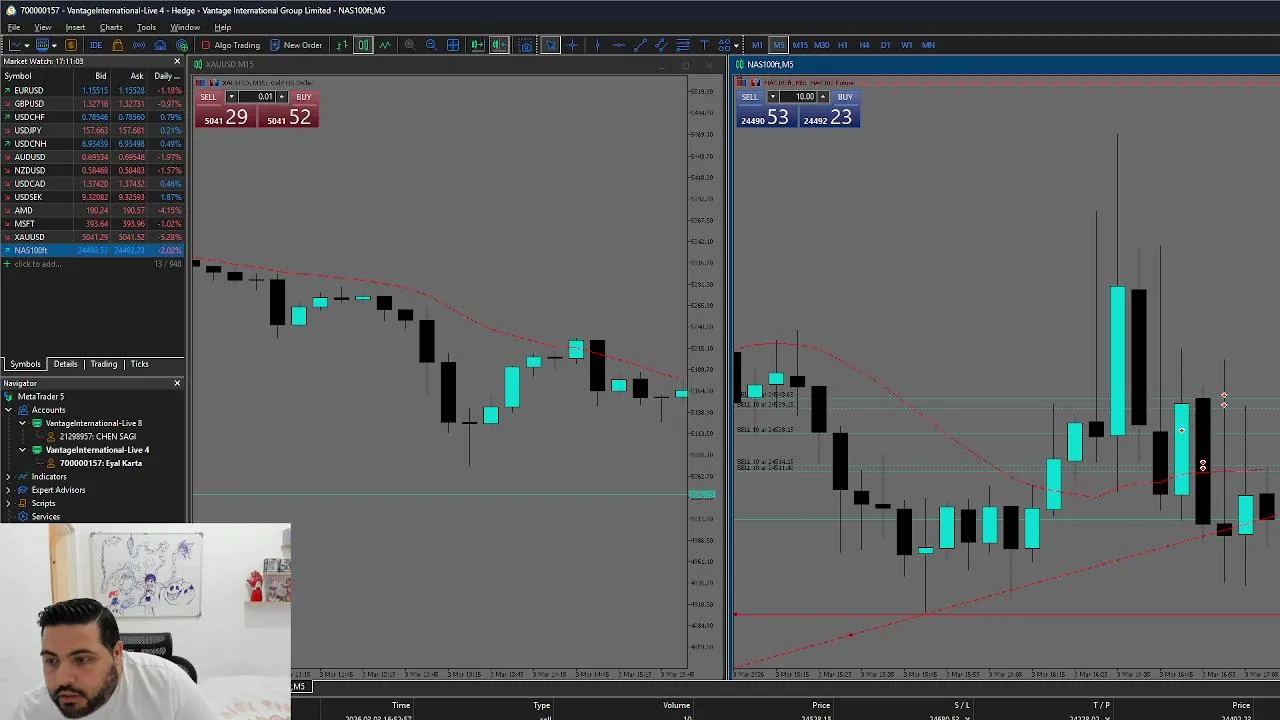Expand the Indicators tree node
This screenshot has height=720, width=1280.
8,477
